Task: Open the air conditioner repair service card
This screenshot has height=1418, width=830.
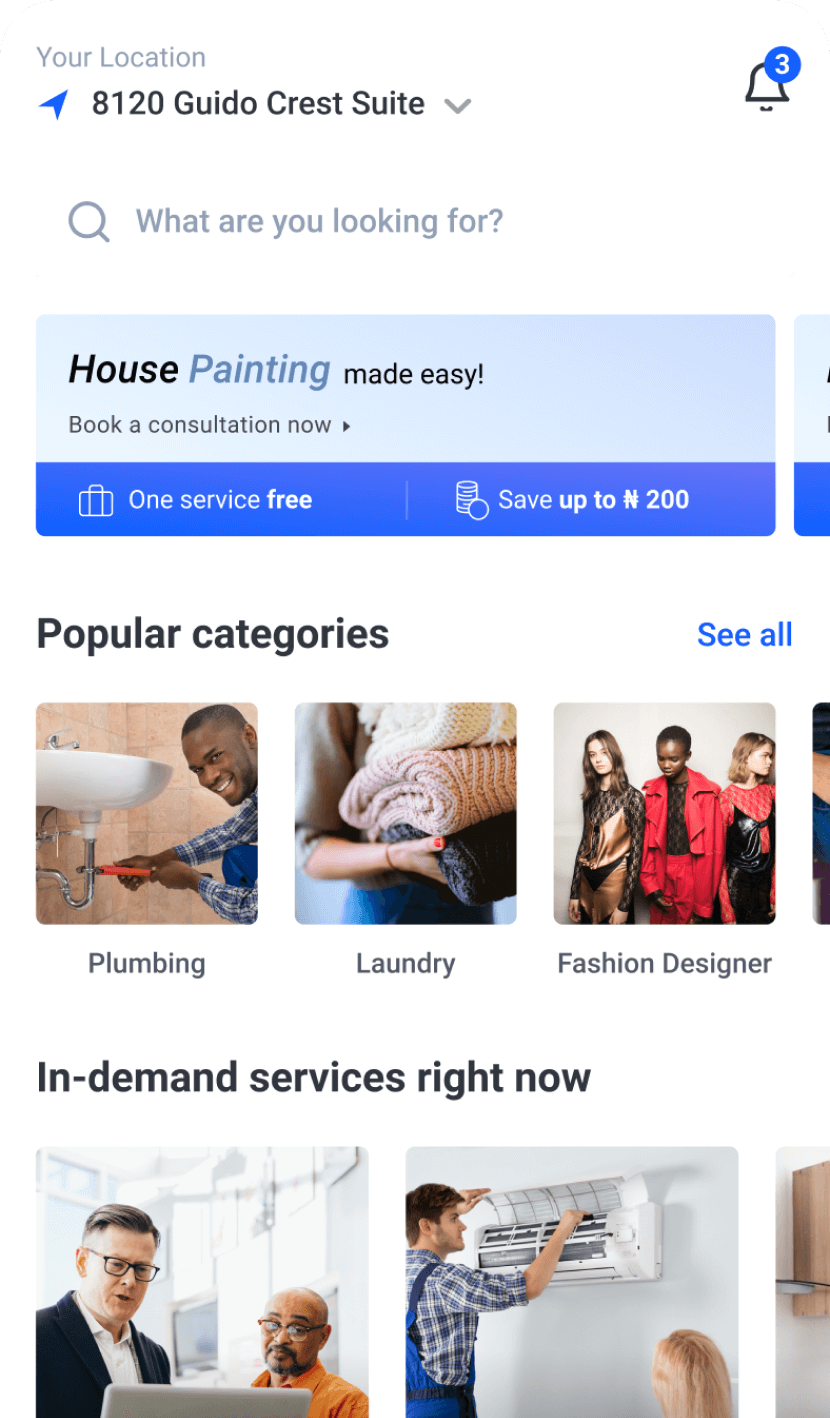Action: [572, 1282]
